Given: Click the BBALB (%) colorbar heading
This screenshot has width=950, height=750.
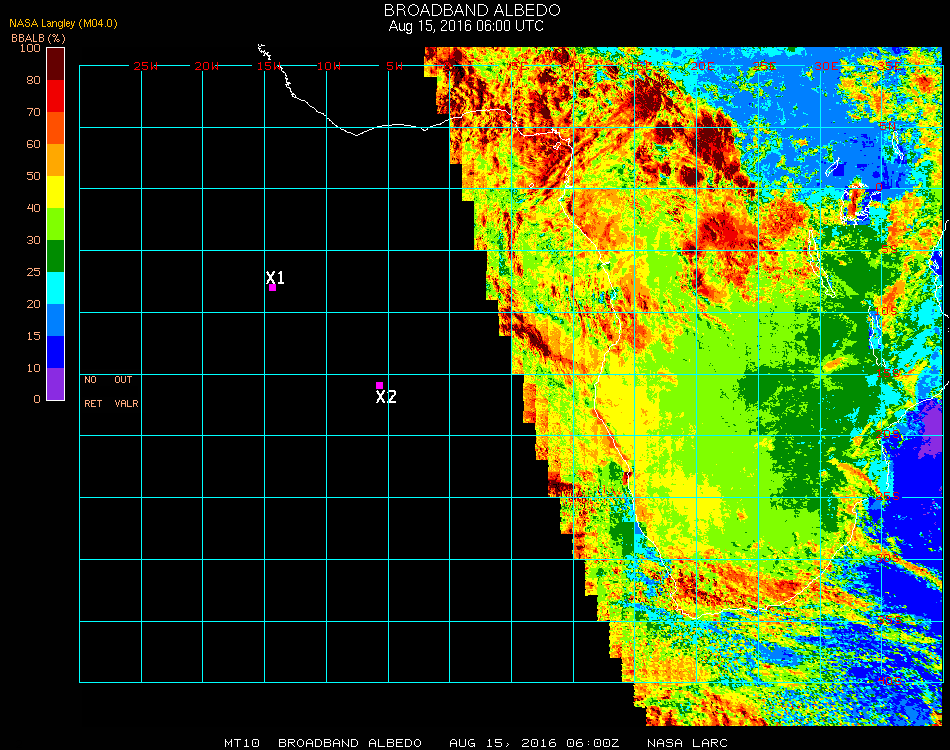Looking at the screenshot, I should [x=38, y=37].
